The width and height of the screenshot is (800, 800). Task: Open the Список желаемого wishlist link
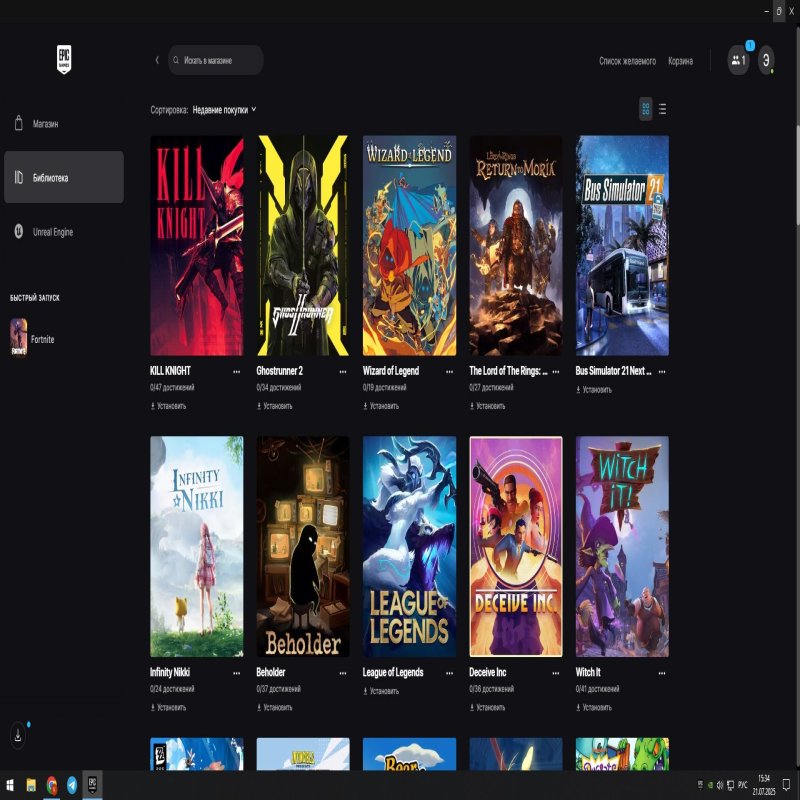click(x=627, y=61)
